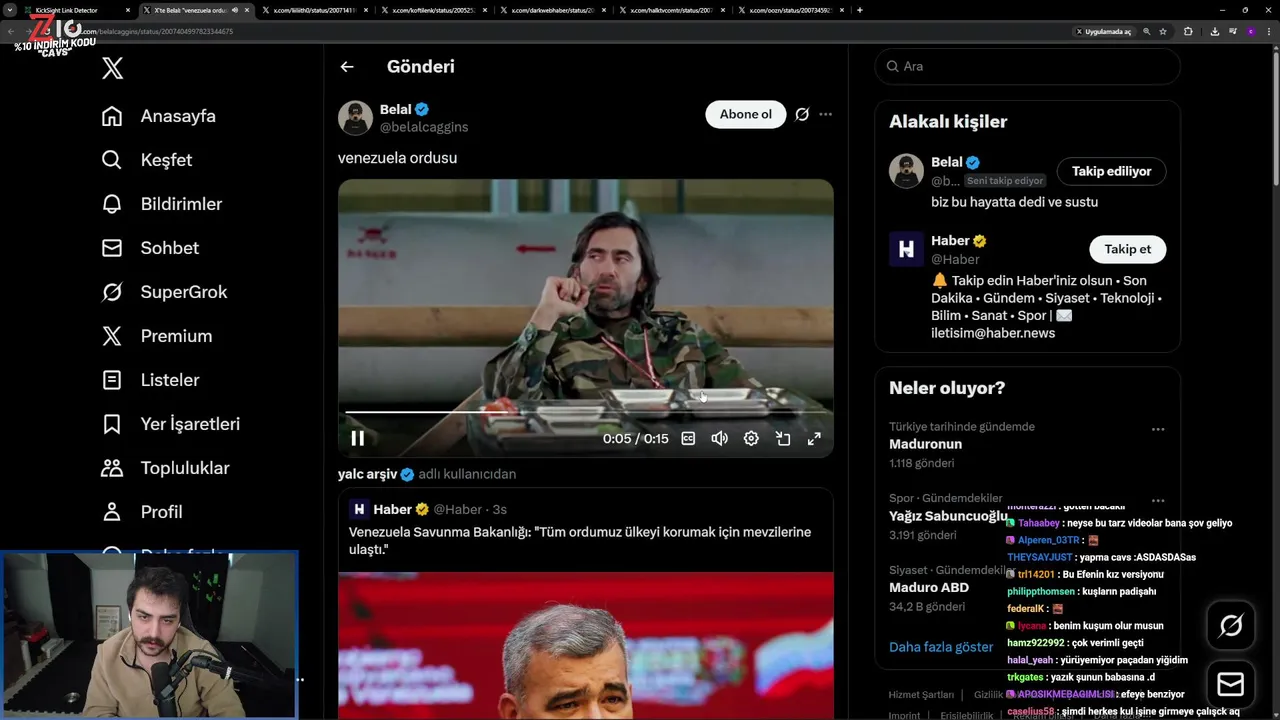This screenshot has width=1280, height=720.
Task: Click the Yer İşaretleri bookmark icon
Action: [x=112, y=424]
